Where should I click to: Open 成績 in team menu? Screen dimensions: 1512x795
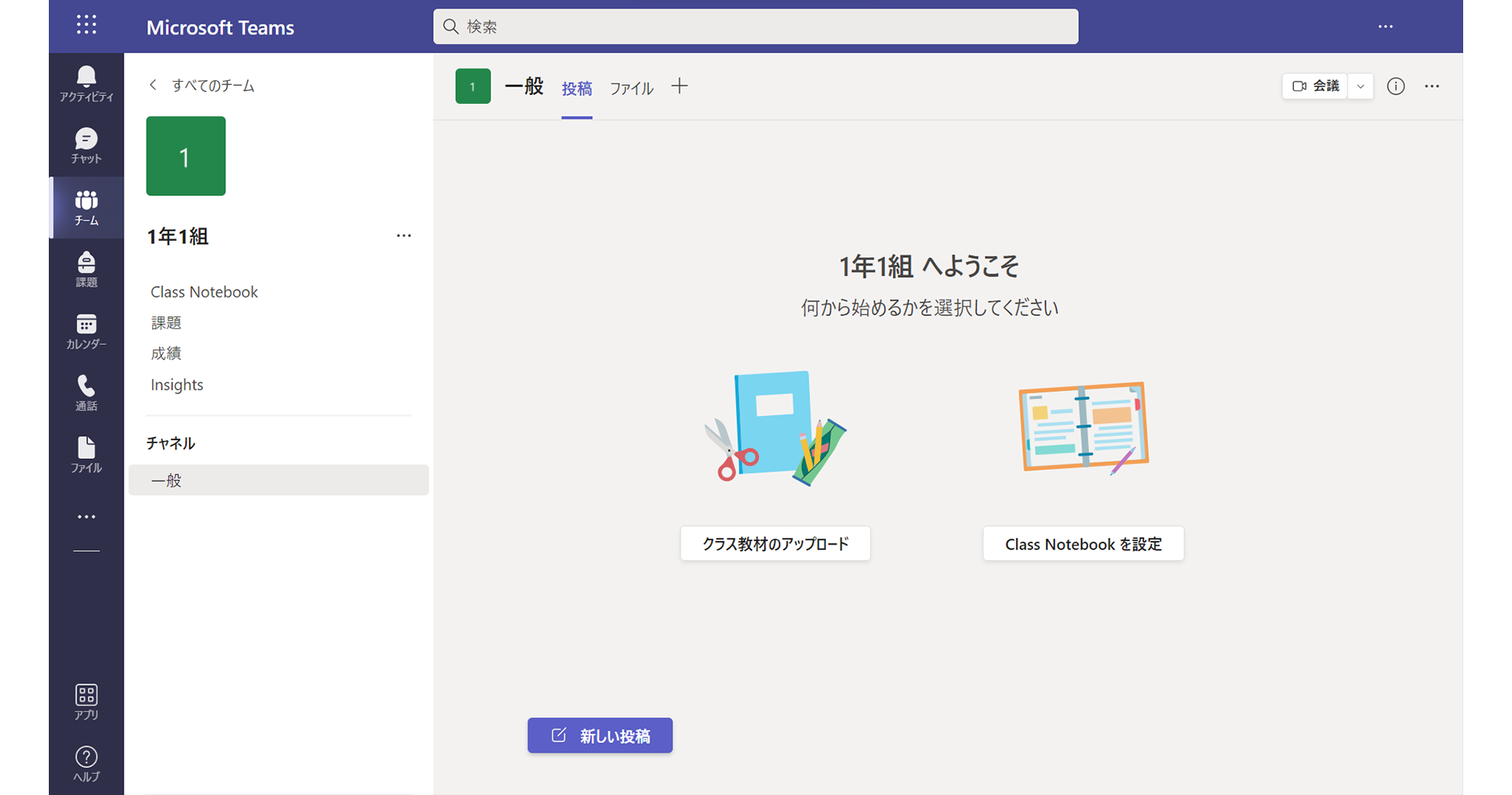coord(166,353)
